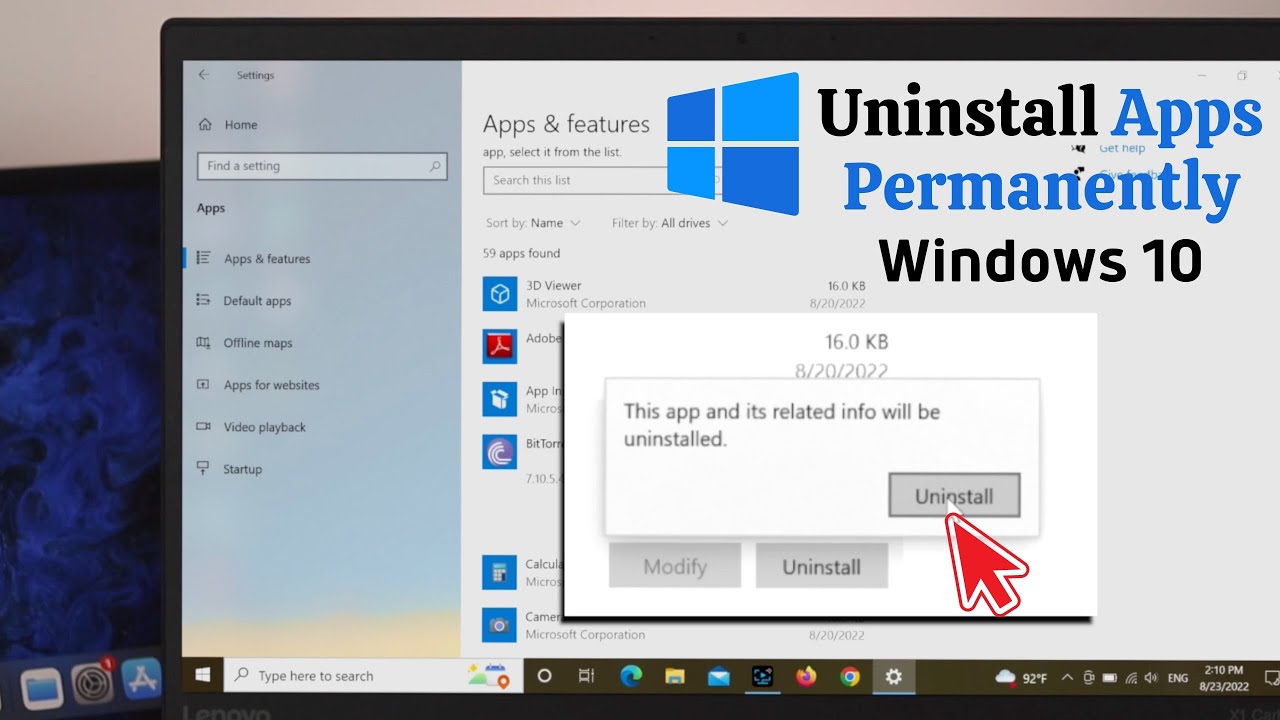Image resolution: width=1280 pixels, height=720 pixels.
Task: Open the 2:10 PM clock and calendar
Action: click(1222, 677)
